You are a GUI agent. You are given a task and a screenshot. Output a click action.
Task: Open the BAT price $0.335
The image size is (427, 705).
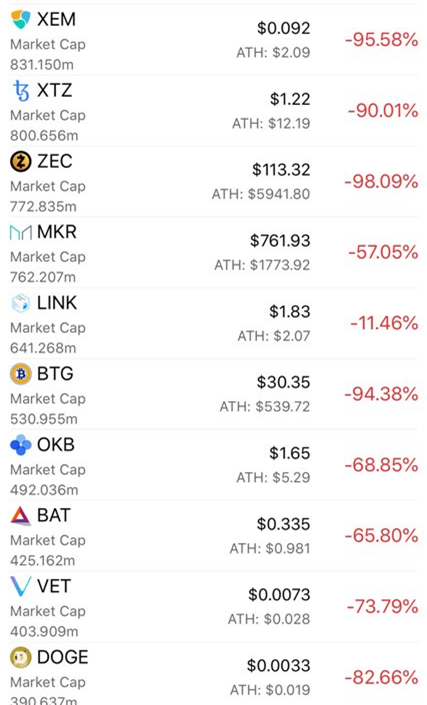(284, 524)
